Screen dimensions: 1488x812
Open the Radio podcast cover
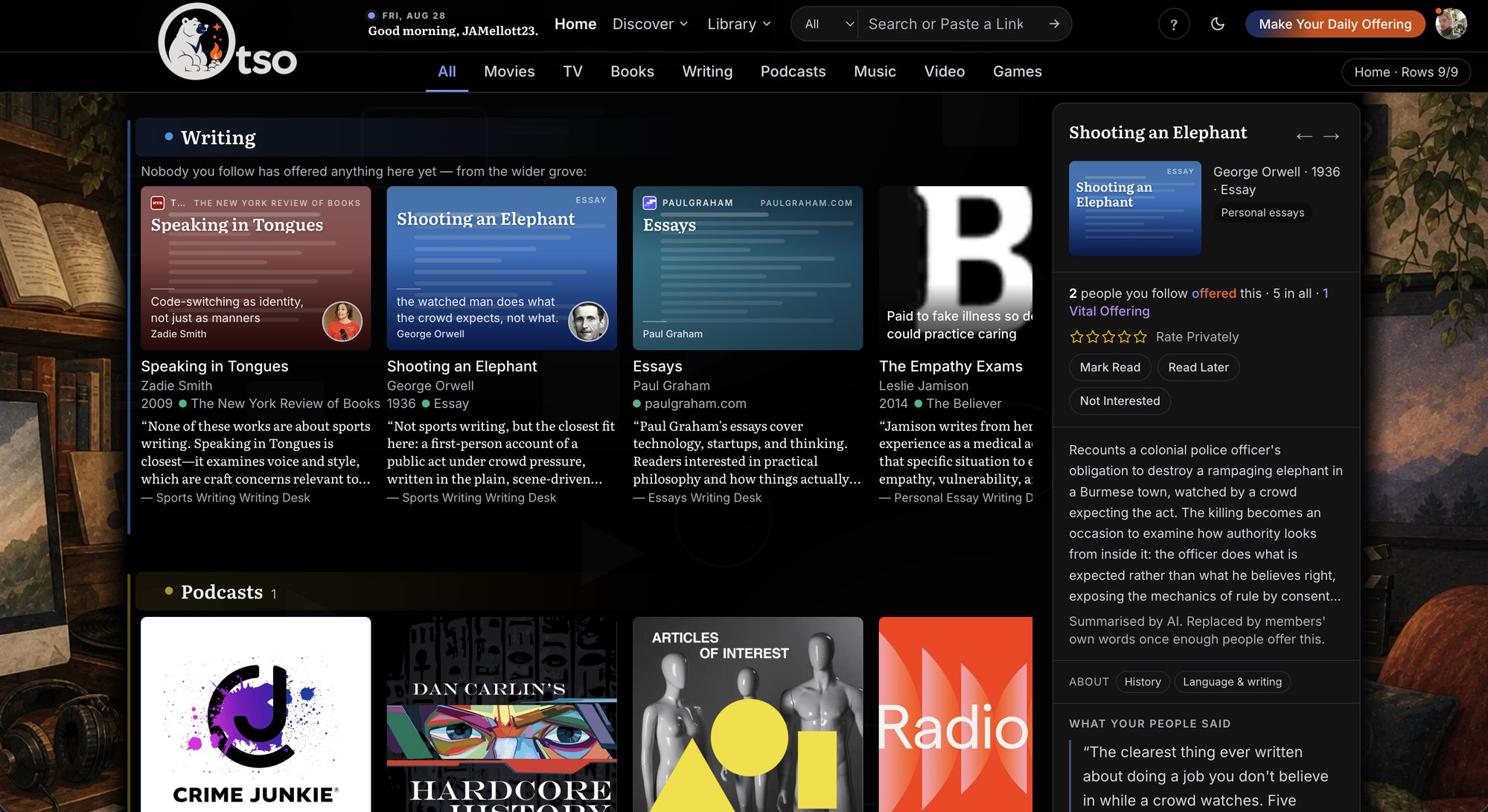point(956,715)
